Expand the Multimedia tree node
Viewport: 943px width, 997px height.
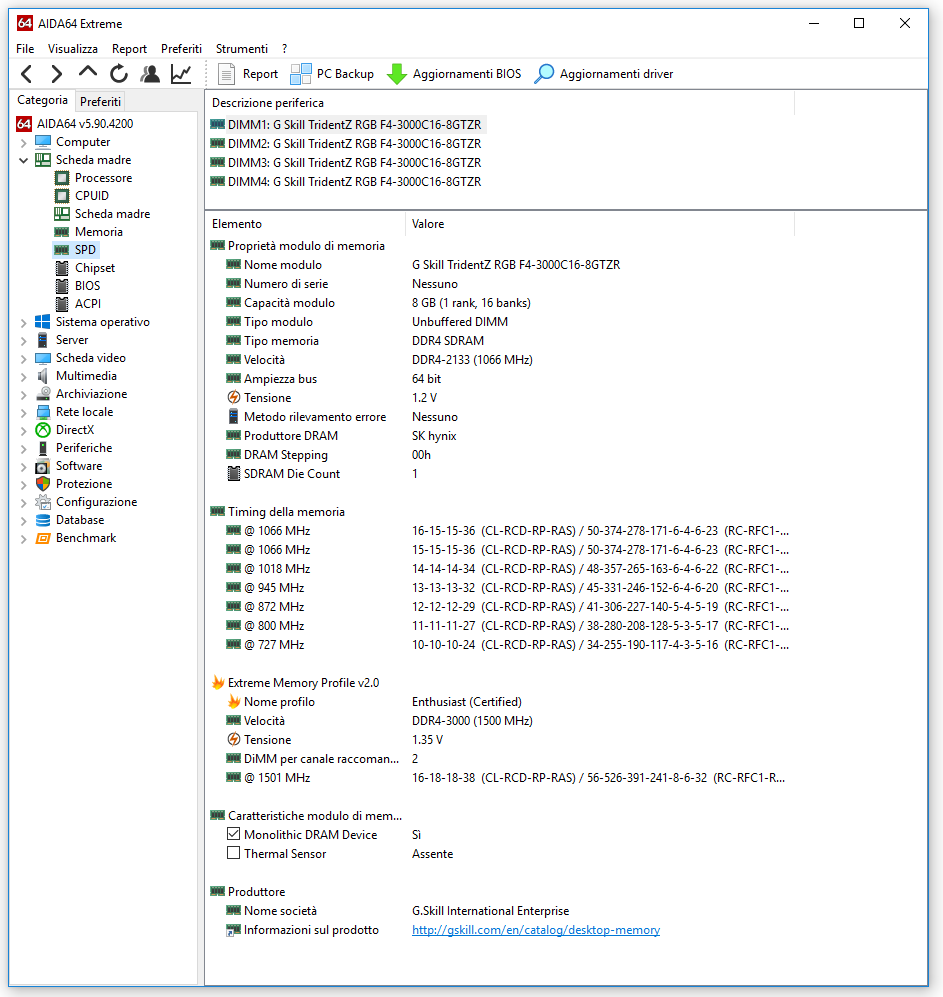(x=24, y=376)
